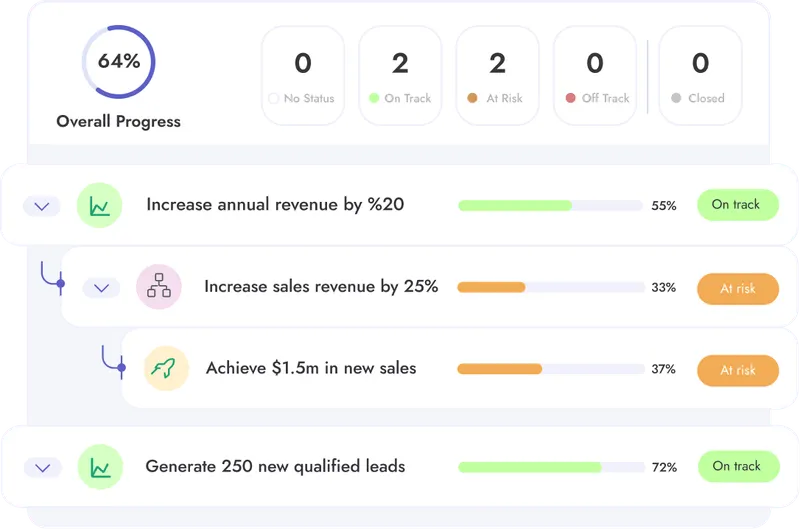Click the chart icon beside Generate 250 leads
The width and height of the screenshot is (800, 529).
[101, 467]
